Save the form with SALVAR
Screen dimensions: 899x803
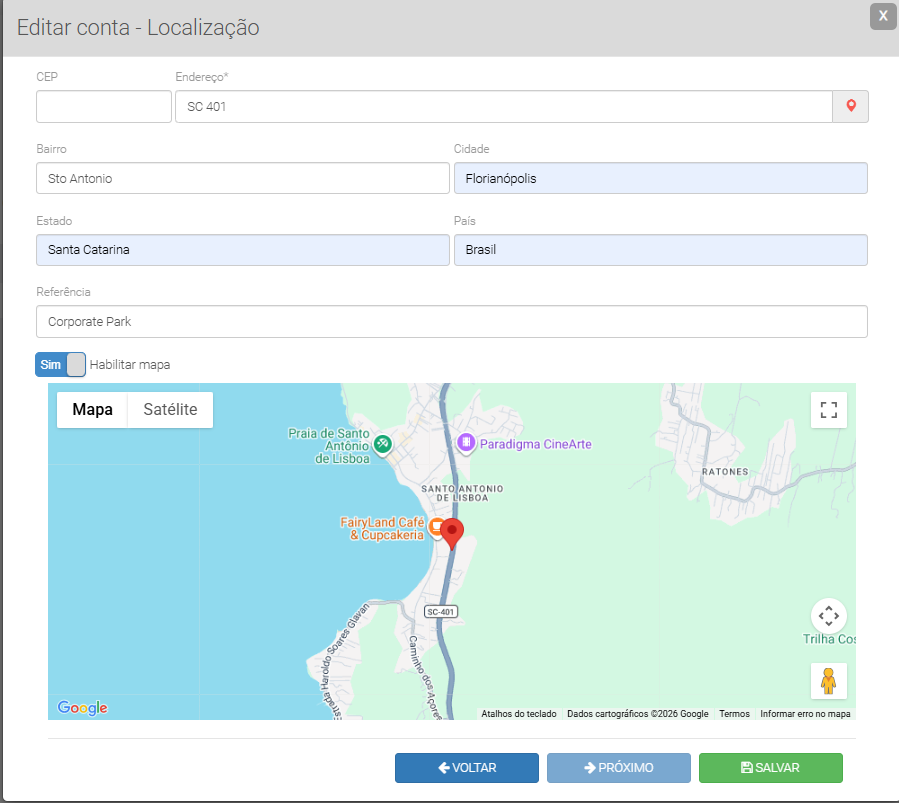(770, 768)
